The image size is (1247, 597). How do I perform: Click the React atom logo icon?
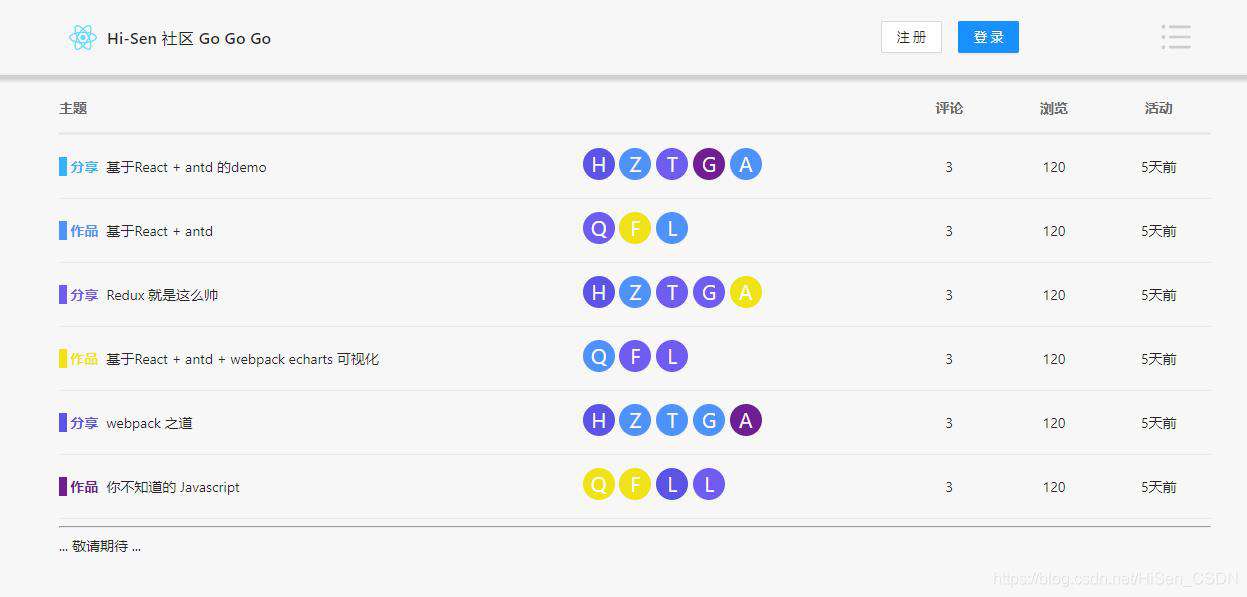(x=83, y=38)
